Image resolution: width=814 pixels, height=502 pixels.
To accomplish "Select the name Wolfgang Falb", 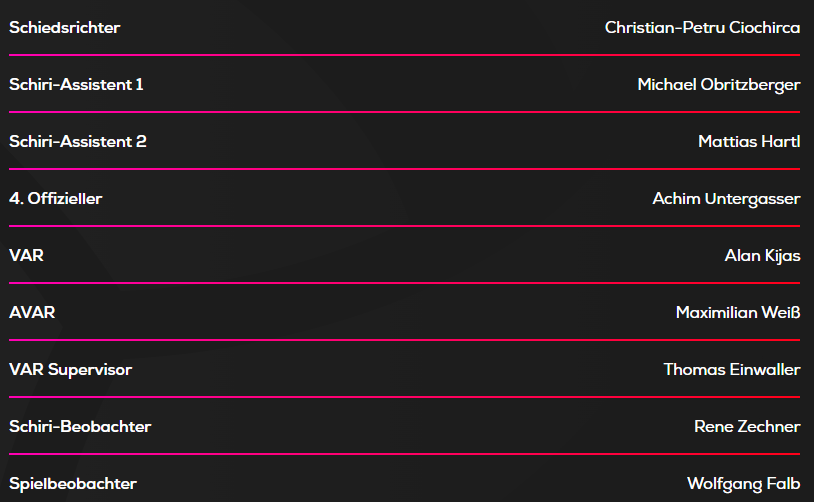I will pos(743,484).
